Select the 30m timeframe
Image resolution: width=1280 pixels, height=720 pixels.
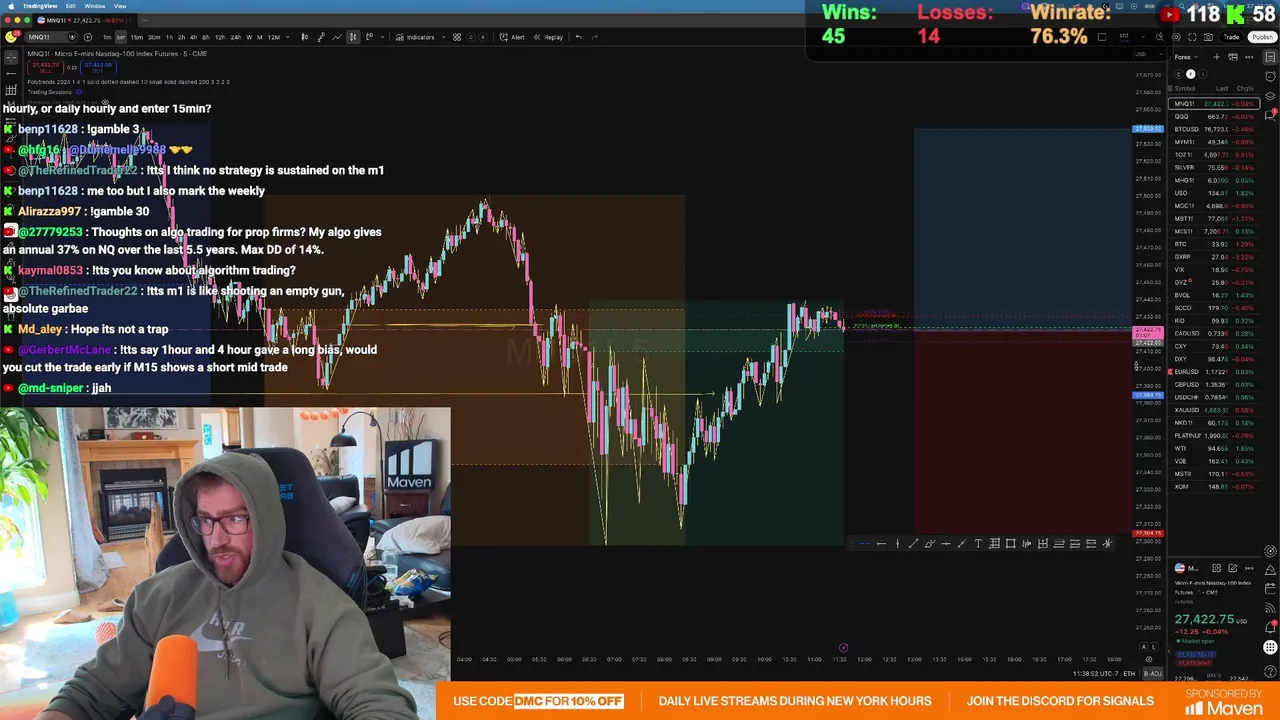point(154,37)
